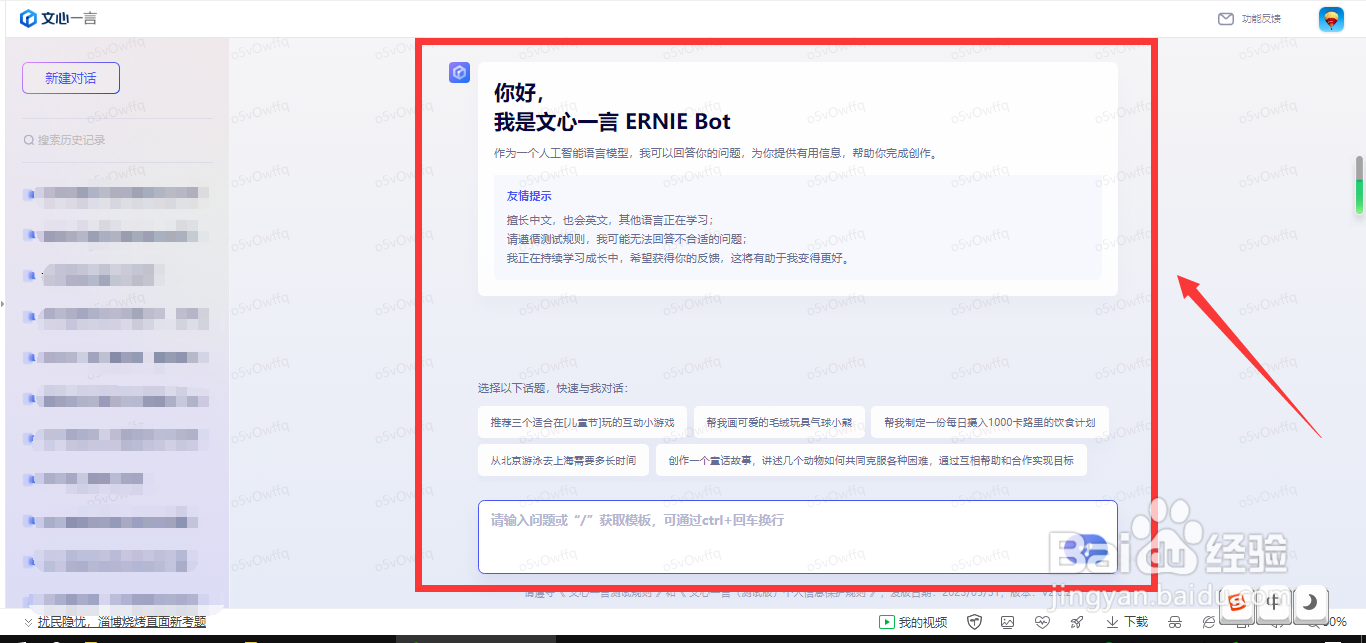Click the 文心一言 logo icon
The width and height of the screenshot is (1366, 643).
(28, 19)
